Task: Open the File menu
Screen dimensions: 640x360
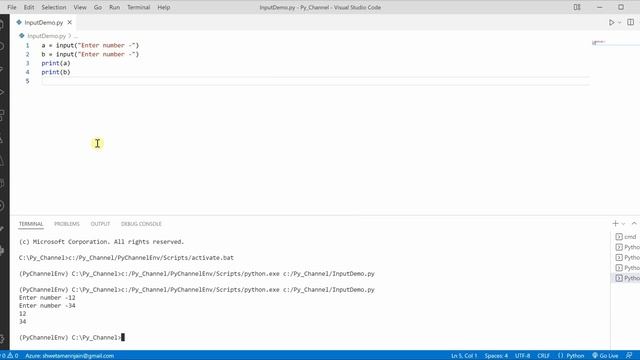Action: (12, 7)
